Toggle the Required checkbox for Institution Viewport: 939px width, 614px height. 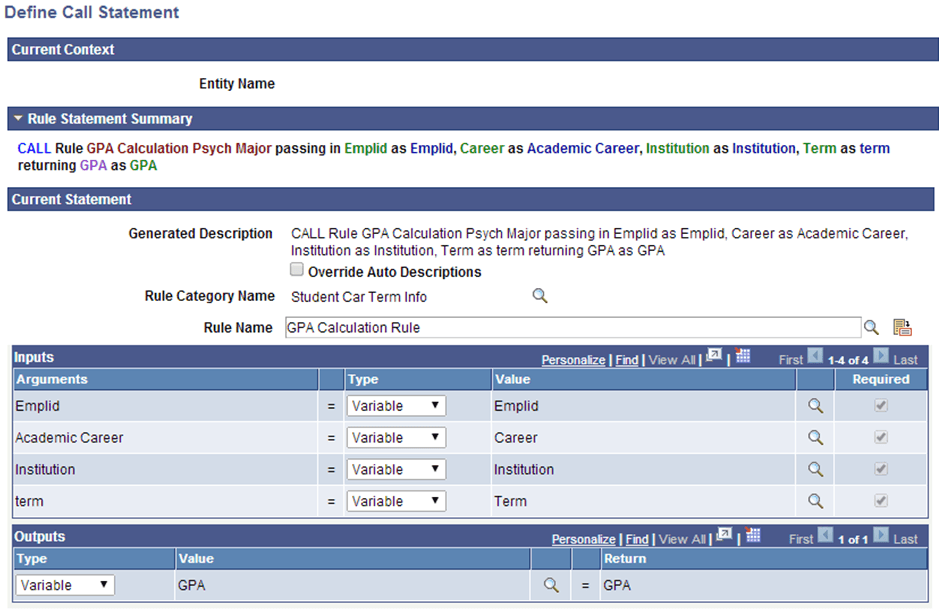(x=879, y=469)
